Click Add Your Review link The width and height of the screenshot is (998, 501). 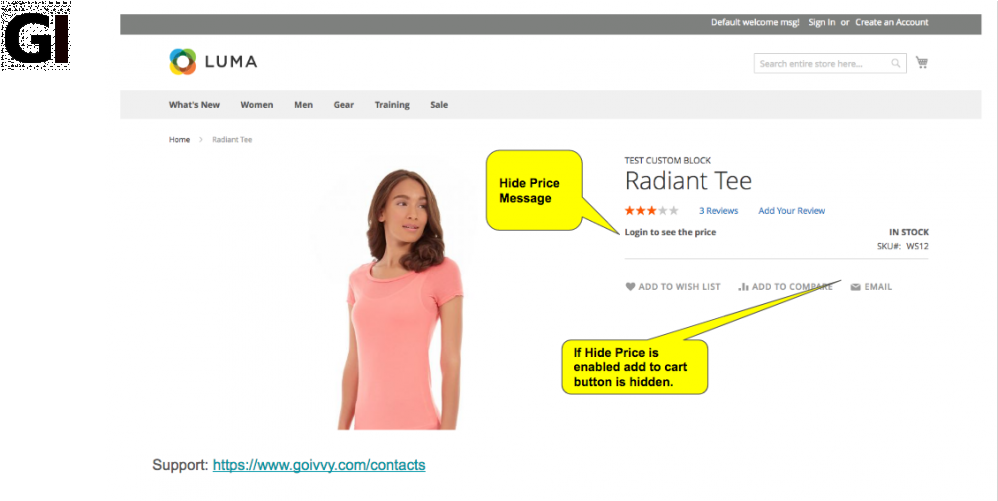792,211
